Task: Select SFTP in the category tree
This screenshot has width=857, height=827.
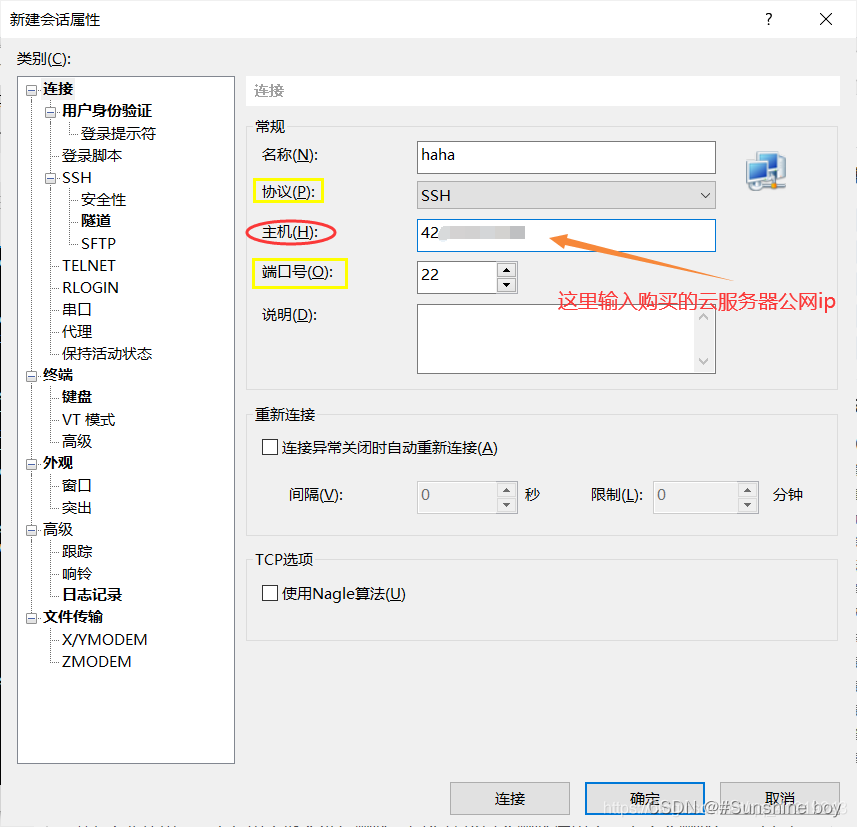Action: (98, 243)
